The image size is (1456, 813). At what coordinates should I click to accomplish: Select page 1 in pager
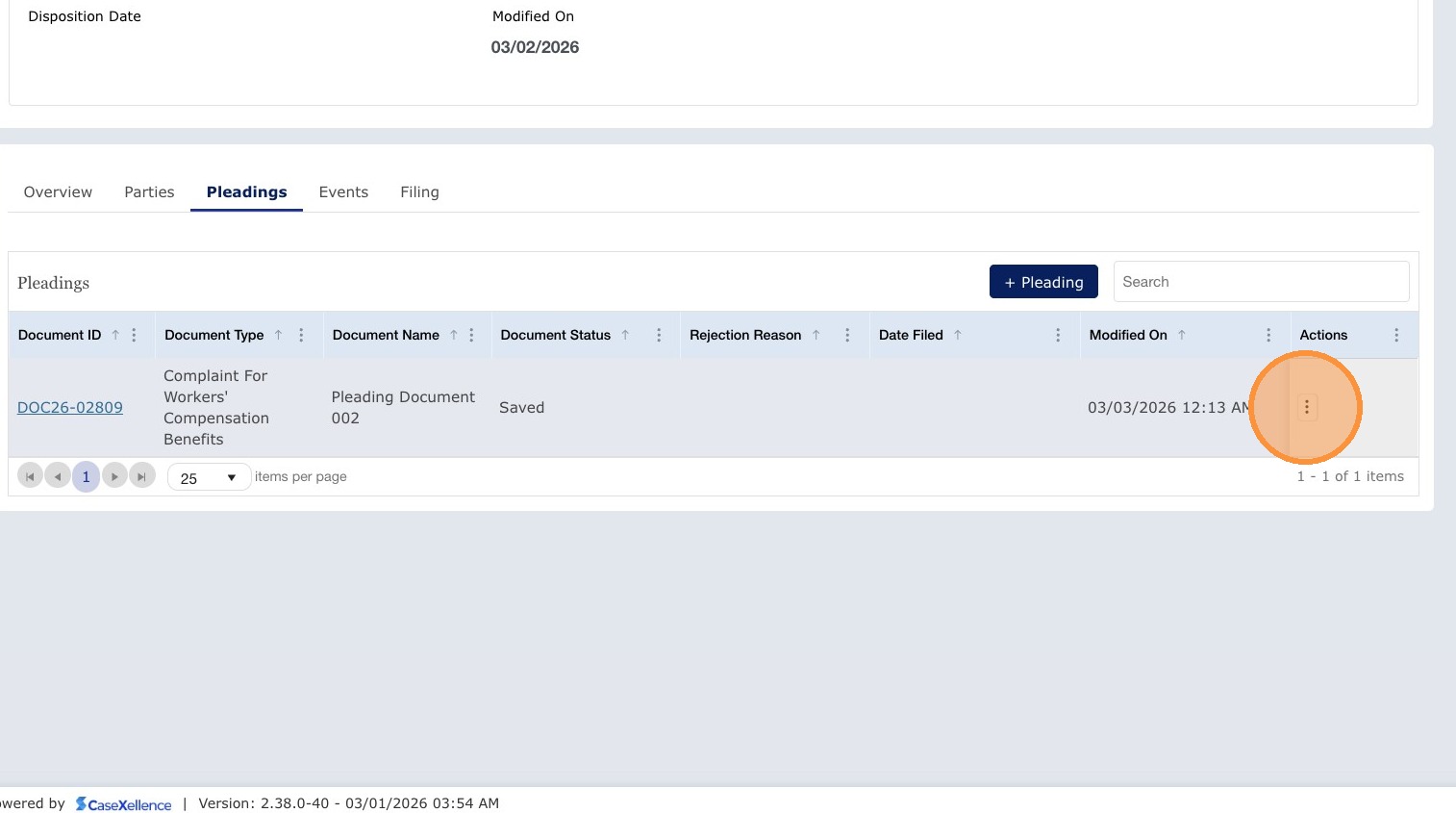coord(86,476)
